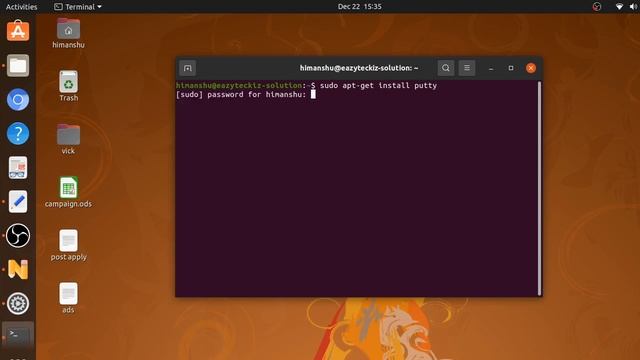This screenshot has height=360, width=640.
Task: Open the terminal hamburger menu
Action: (467, 68)
